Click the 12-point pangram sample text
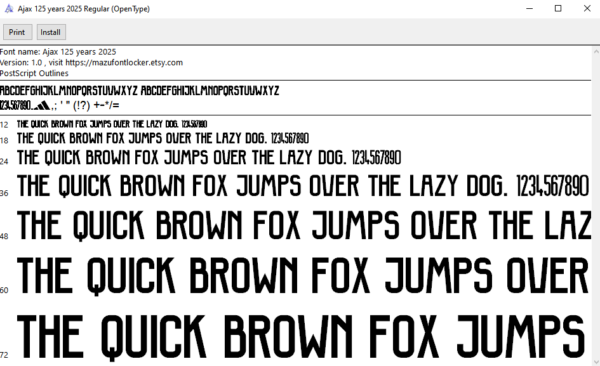Image resolution: width=600 pixels, height=366 pixels. coord(112,124)
